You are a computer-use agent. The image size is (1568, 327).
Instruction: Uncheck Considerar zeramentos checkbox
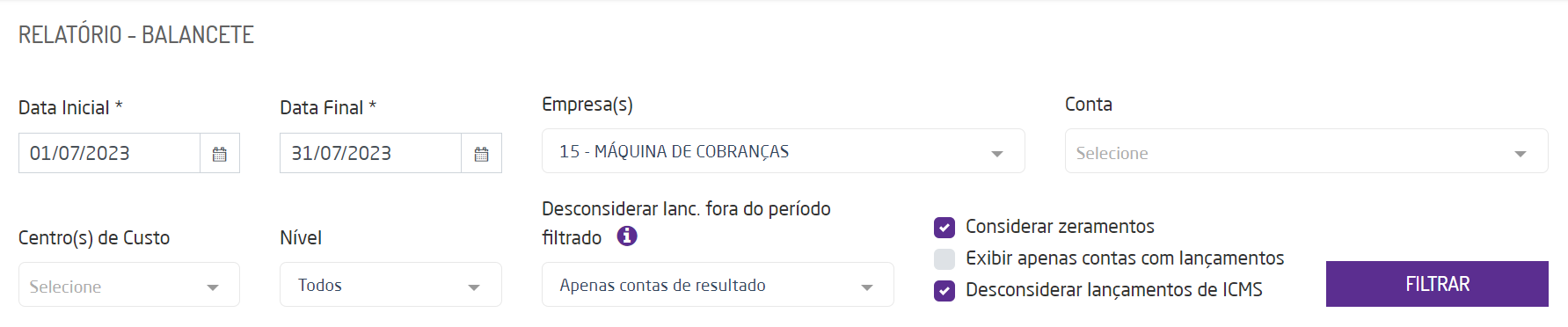tap(944, 228)
